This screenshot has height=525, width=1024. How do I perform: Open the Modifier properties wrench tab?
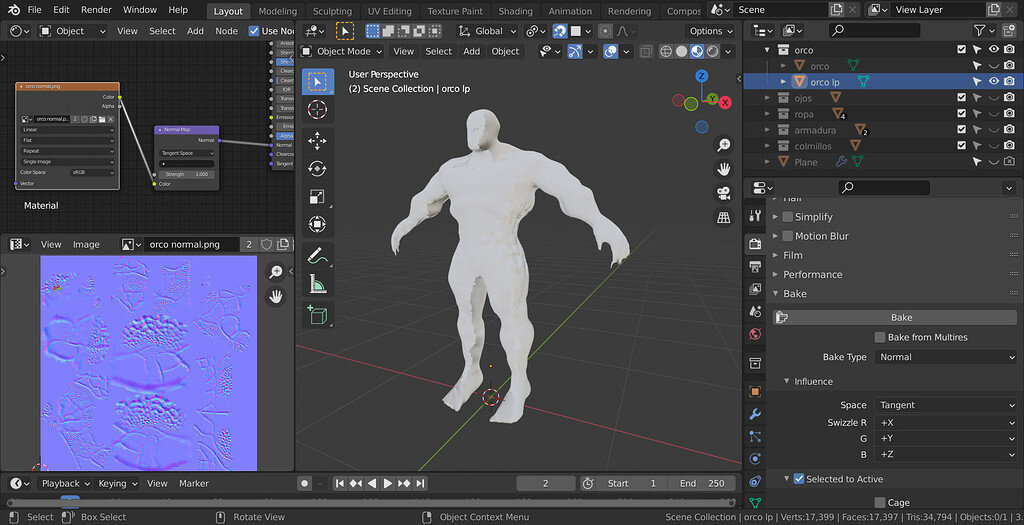755,414
